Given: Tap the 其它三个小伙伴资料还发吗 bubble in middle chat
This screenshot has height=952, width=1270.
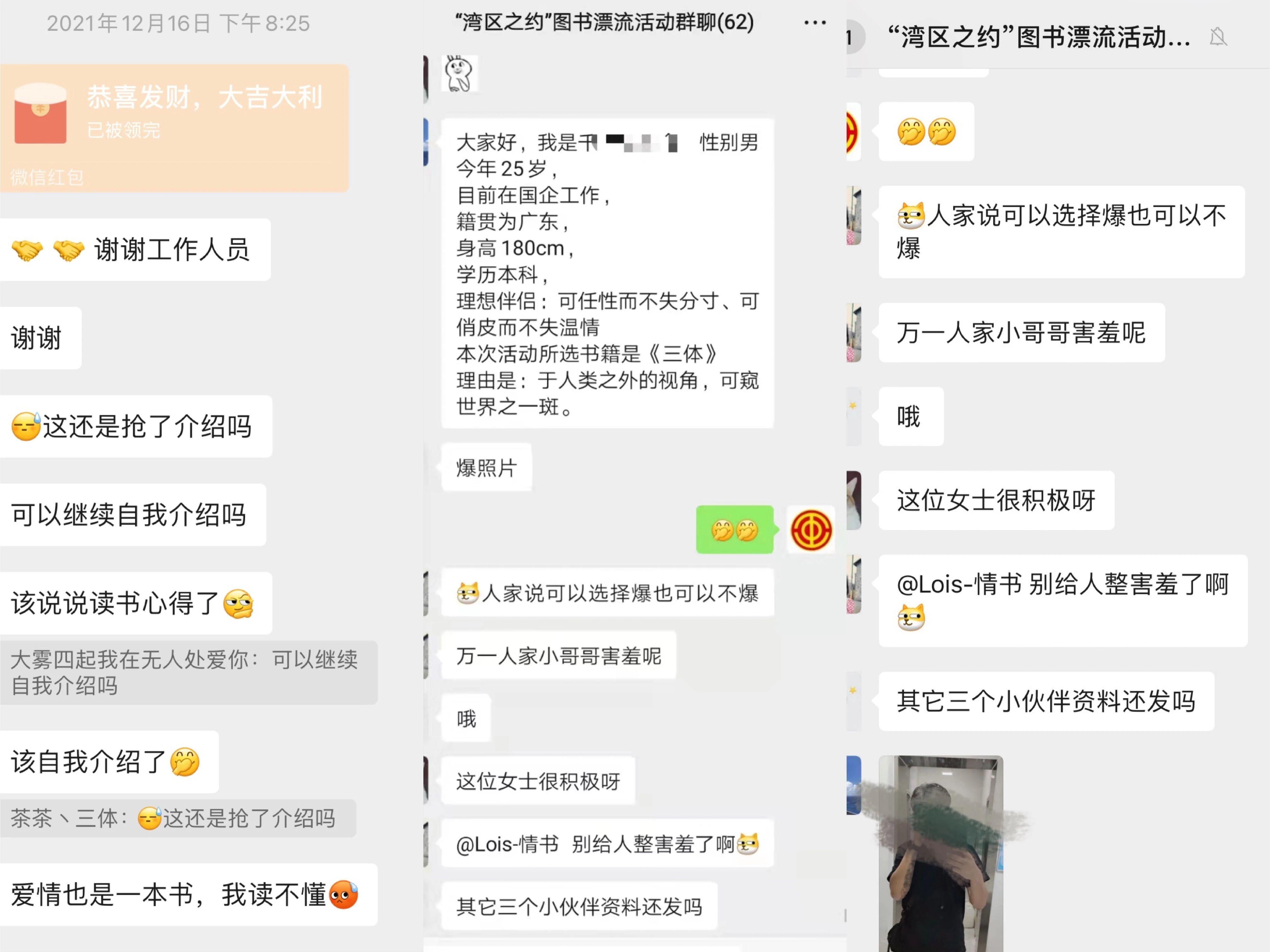Looking at the screenshot, I should 579,907.
